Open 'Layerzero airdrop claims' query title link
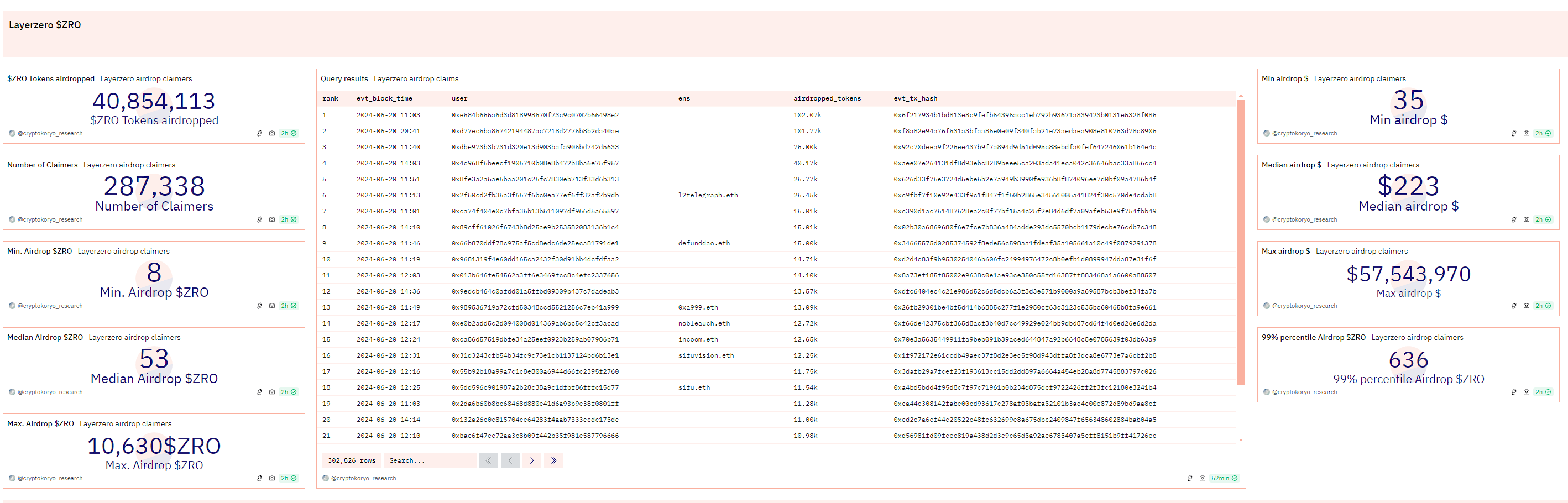Viewport: 1568px width, 503px height. click(416, 79)
